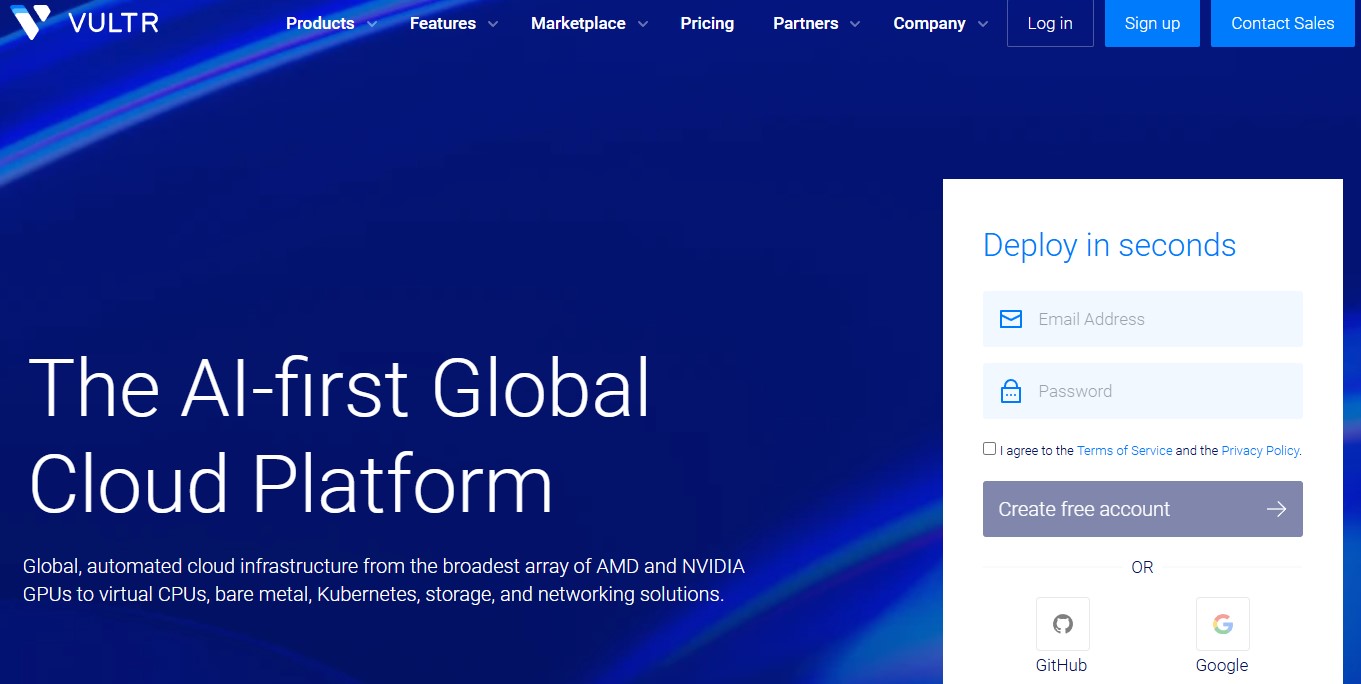Open the Terms of Service link

click(x=1124, y=450)
